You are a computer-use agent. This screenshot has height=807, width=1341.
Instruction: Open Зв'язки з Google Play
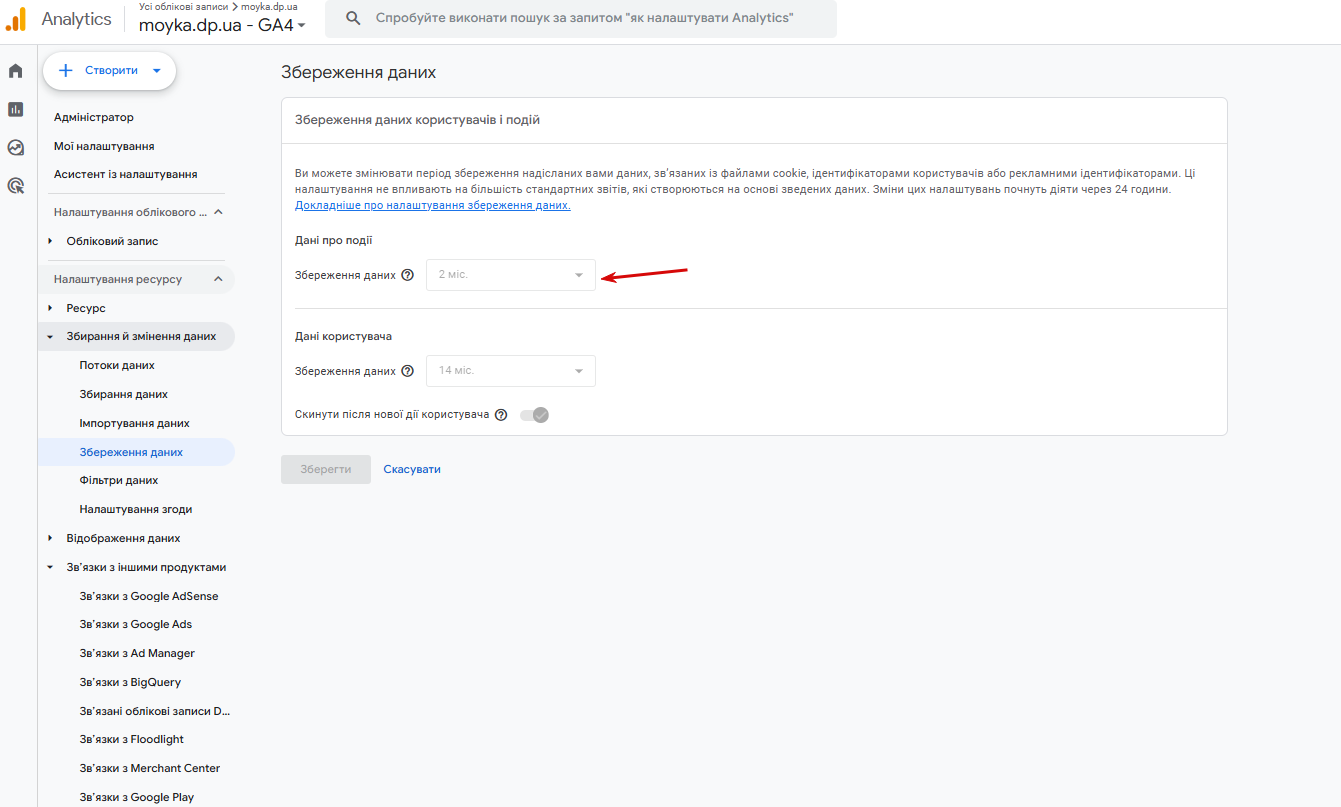click(137, 797)
